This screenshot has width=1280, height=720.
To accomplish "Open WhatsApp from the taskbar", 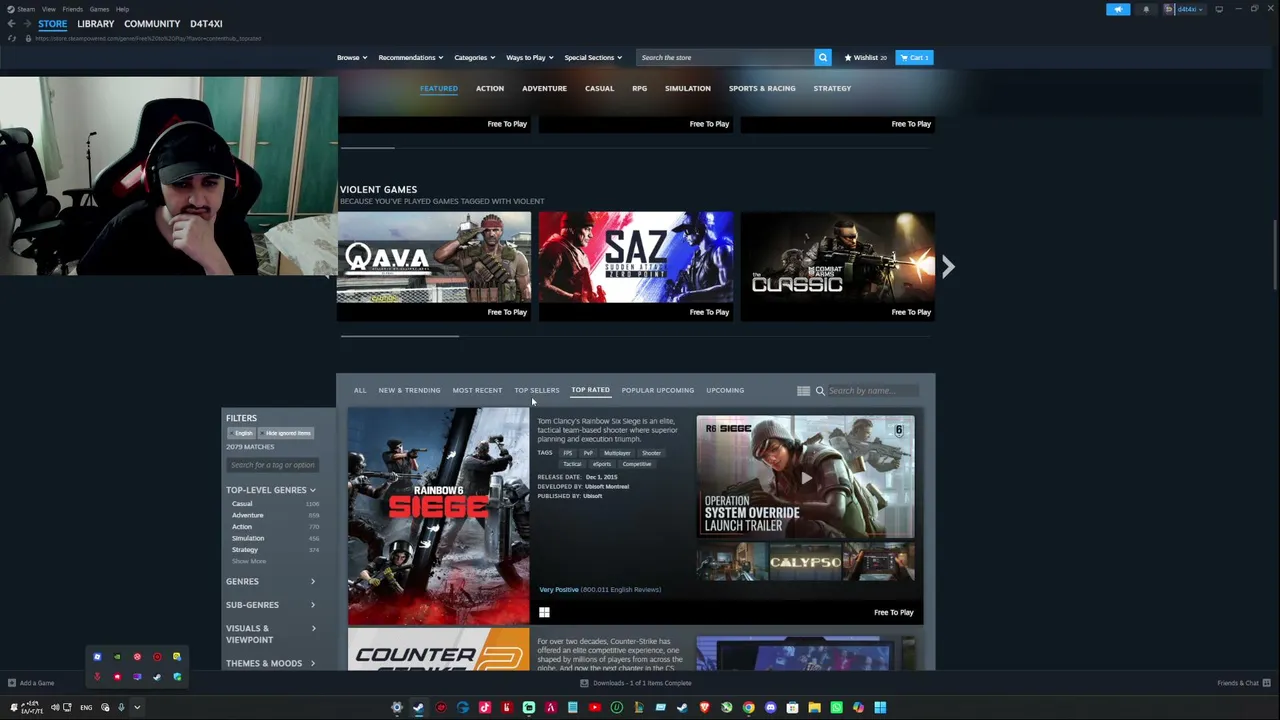I will click(x=837, y=708).
